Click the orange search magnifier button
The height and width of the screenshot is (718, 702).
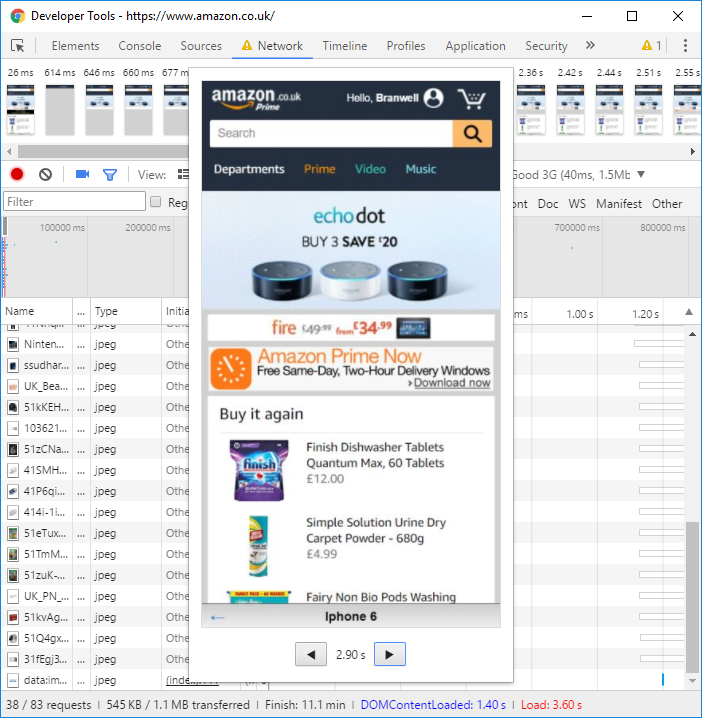[x=472, y=133]
